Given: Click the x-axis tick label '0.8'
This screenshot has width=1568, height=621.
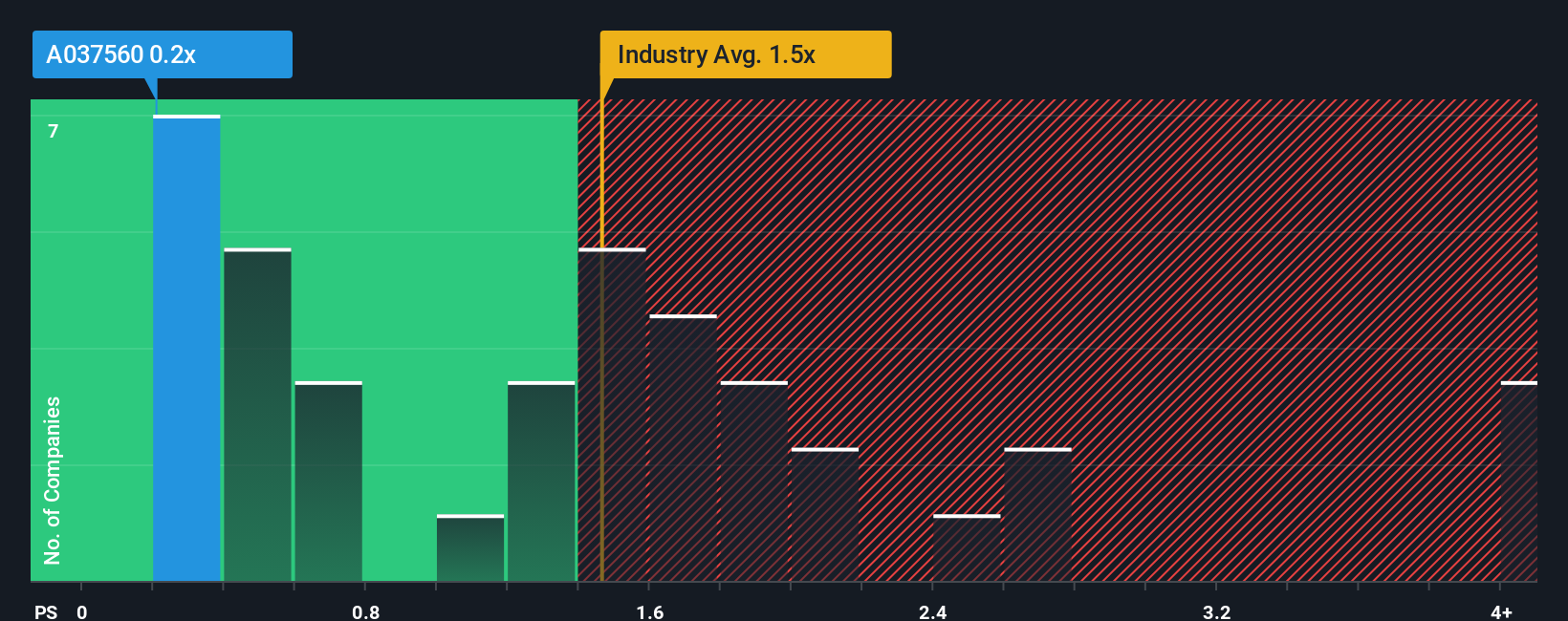Looking at the screenshot, I should (365, 611).
